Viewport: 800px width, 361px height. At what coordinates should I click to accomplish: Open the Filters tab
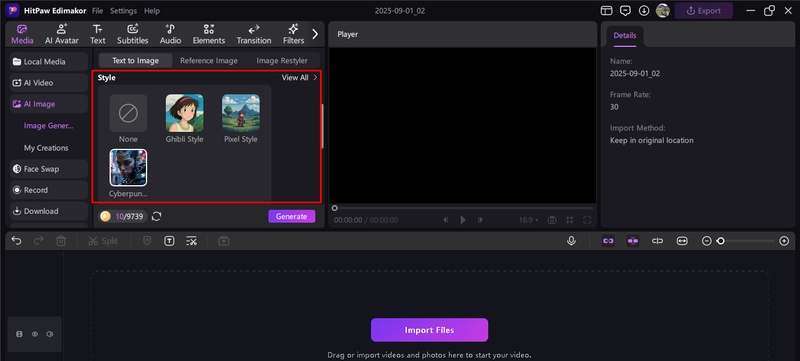coord(293,34)
